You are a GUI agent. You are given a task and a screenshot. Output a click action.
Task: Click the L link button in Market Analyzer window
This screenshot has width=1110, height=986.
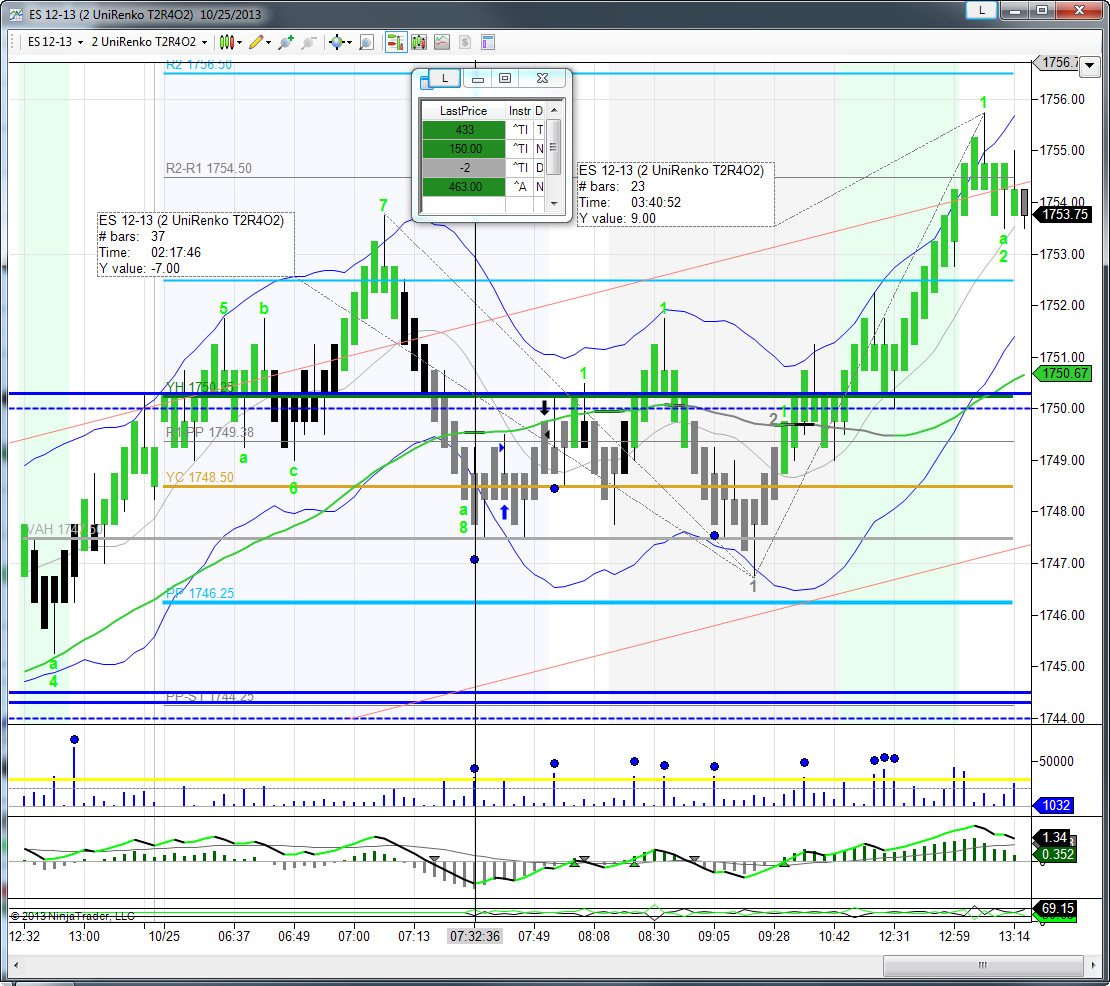pos(445,78)
